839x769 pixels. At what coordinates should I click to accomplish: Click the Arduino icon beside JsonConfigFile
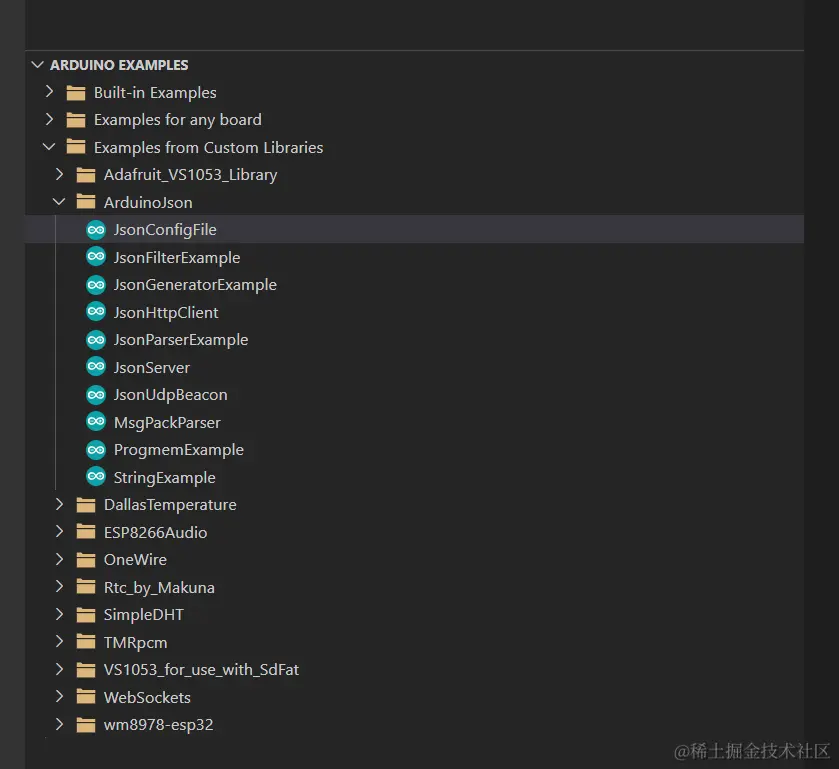click(96, 230)
